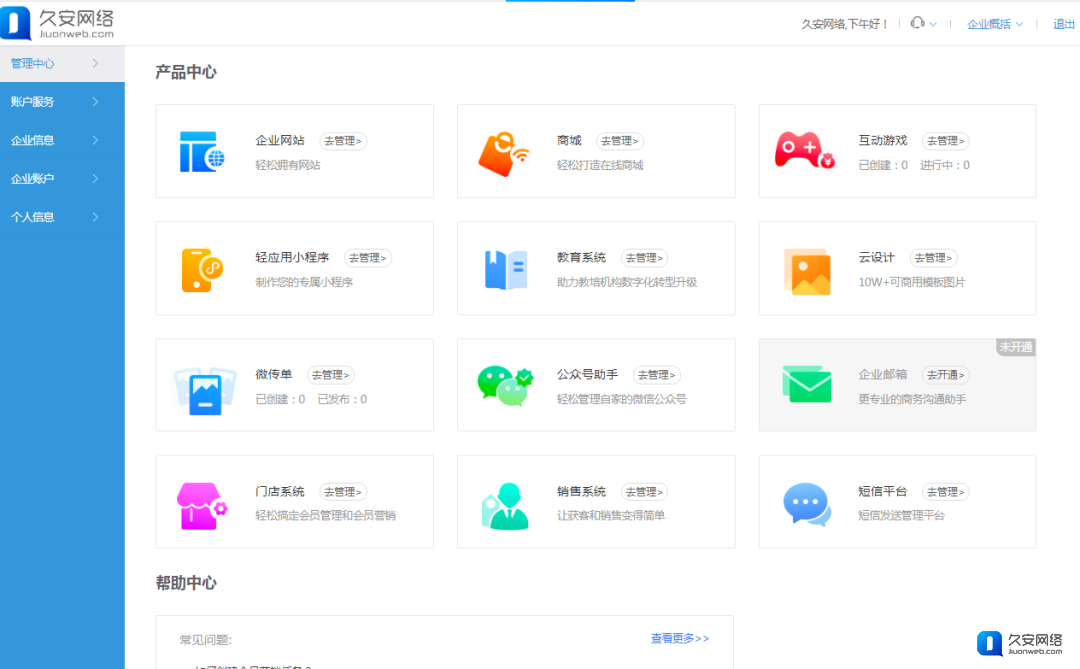The height and width of the screenshot is (669, 1080).
Task: Click the 门店系统 product title
Action: tap(280, 492)
